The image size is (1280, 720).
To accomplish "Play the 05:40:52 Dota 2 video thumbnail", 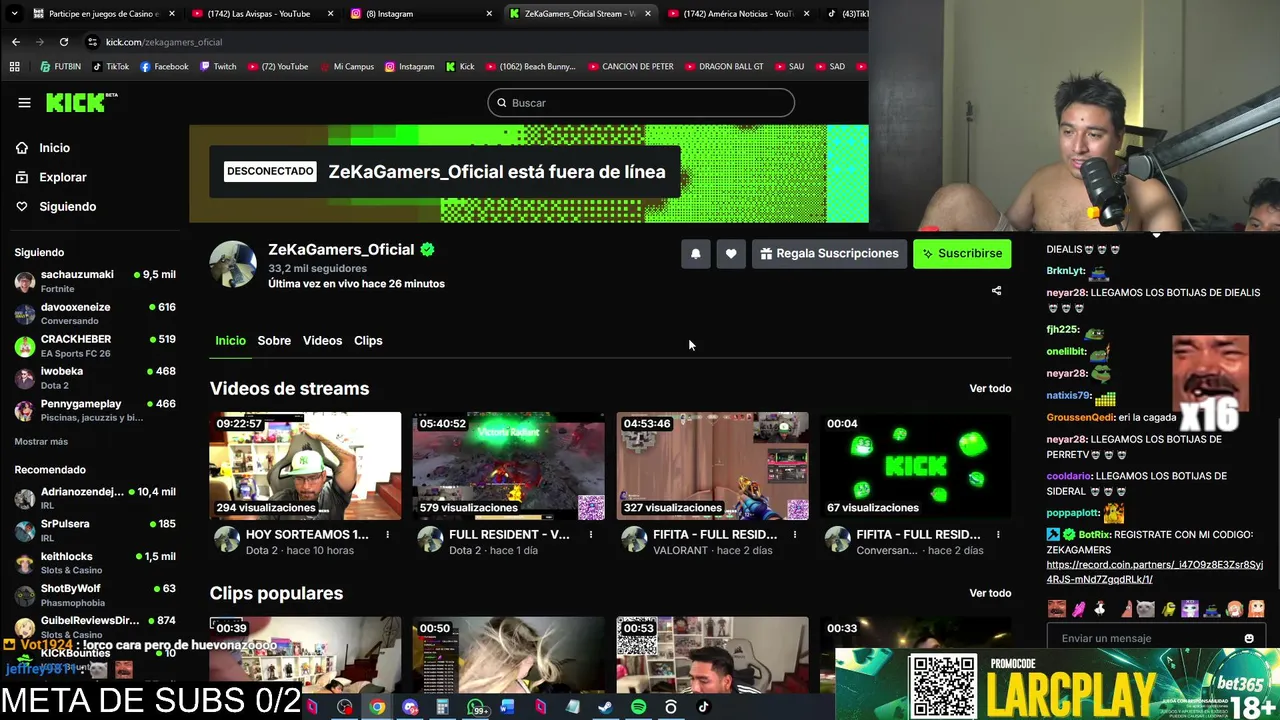I will point(508,466).
